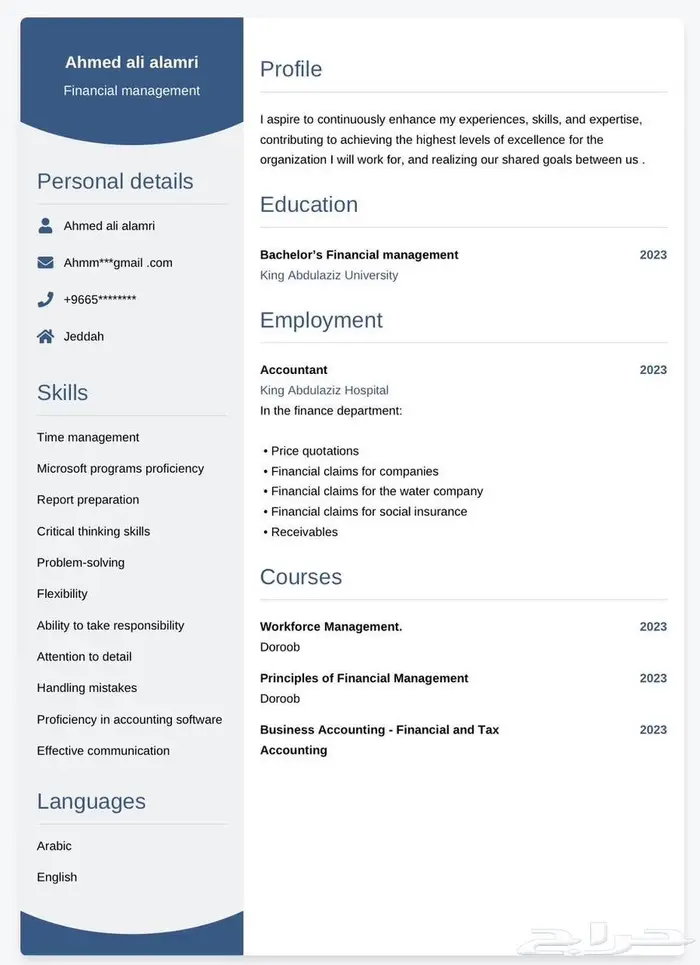Click the phone handset icon
This screenshot has height=965, width=700.
click(x=45, y=299)
